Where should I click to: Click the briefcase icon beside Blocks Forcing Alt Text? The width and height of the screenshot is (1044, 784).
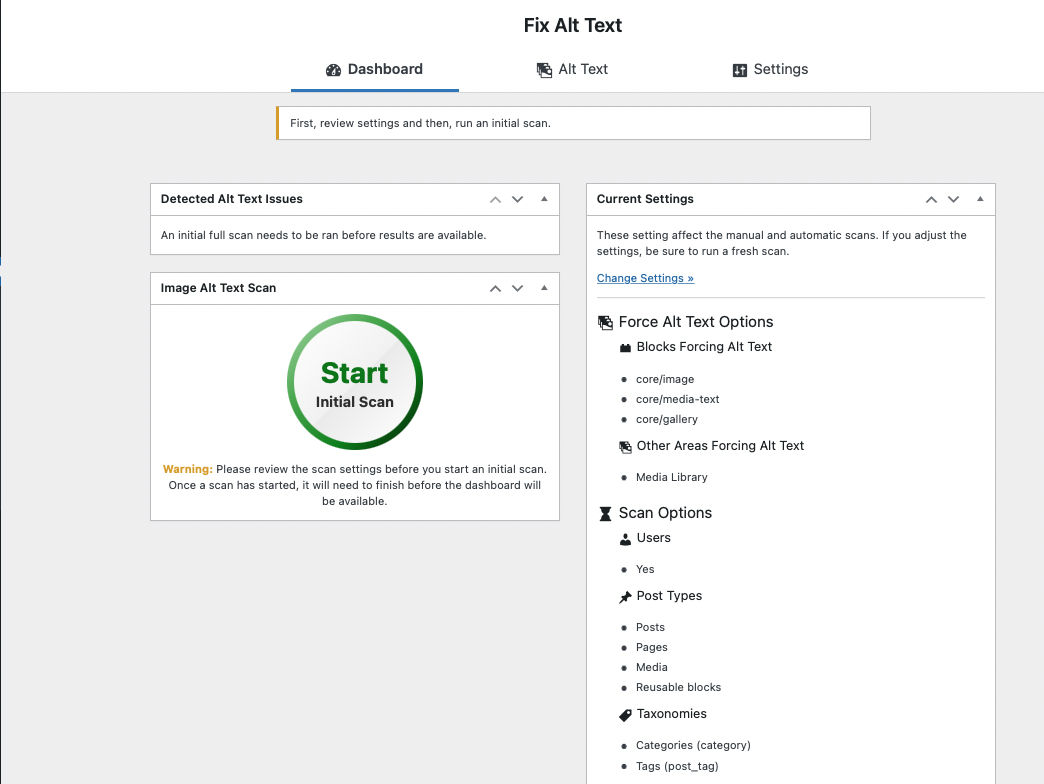point(625,347)
